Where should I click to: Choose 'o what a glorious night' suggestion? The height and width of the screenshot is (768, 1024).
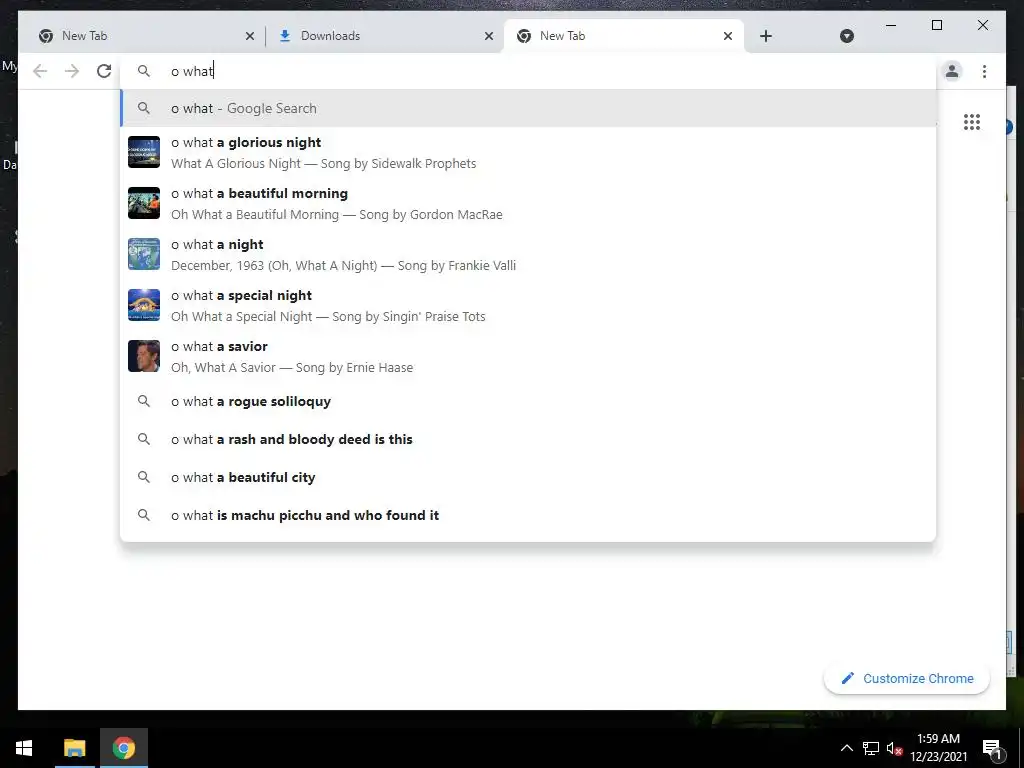click(x=528, y=152)
